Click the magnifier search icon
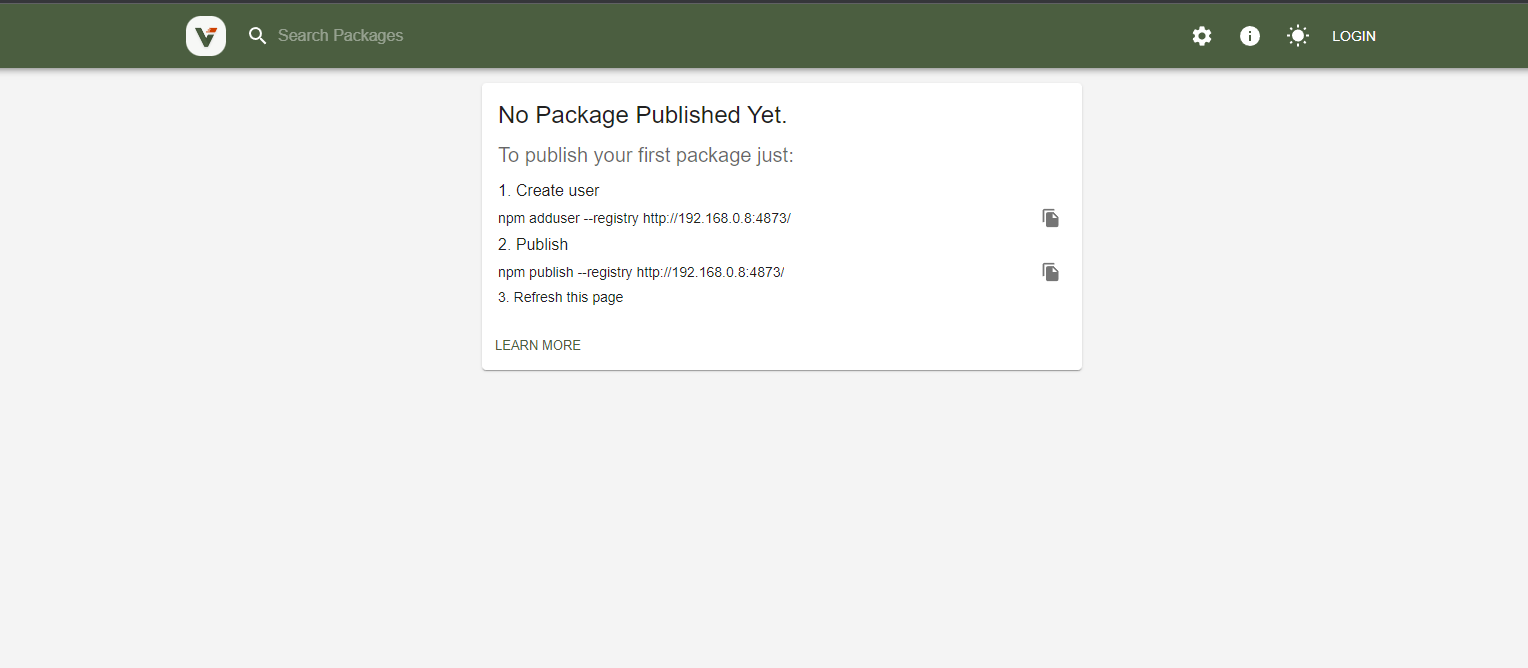 point(257,36)
